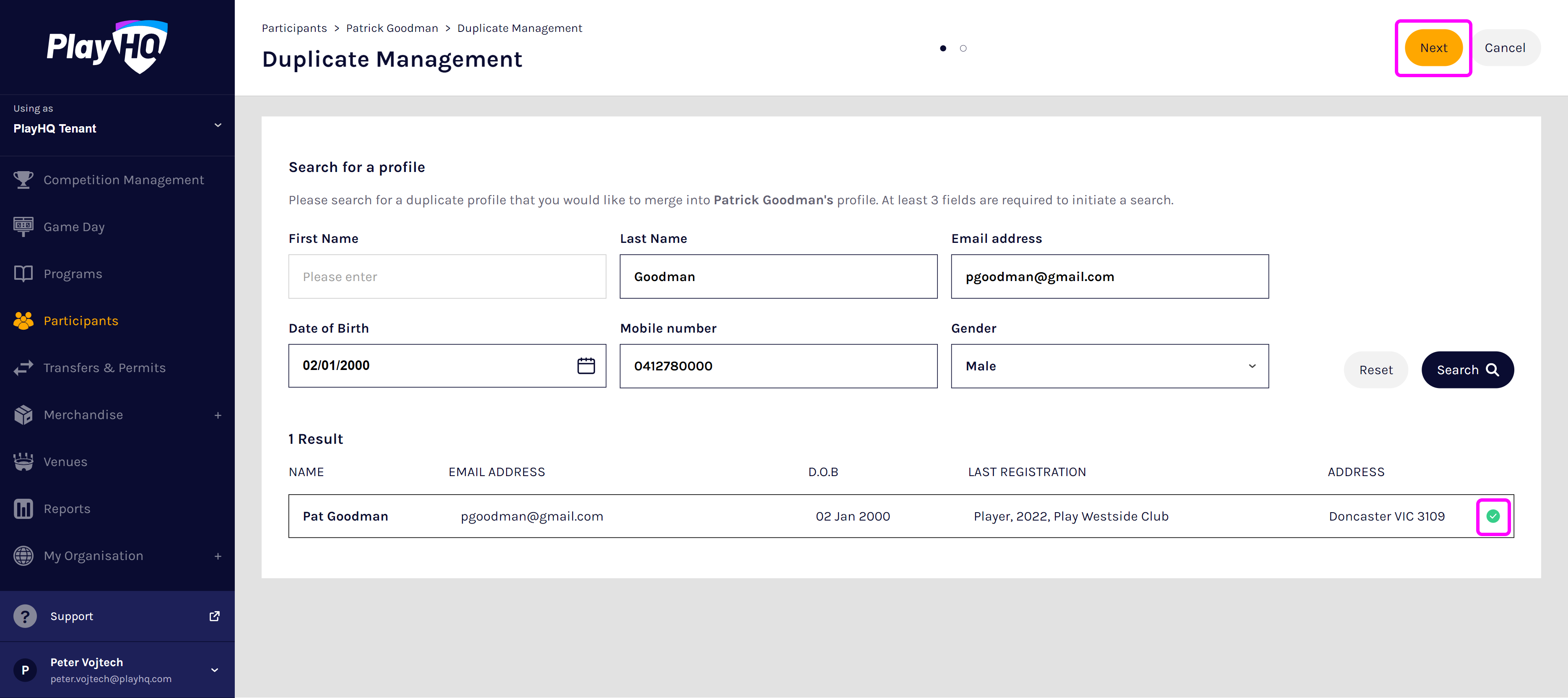Viewport: 1568px width, 698px height.
Task: Click the Duplicate Management breadcrumb text
Action: click(x=519, y=28)
